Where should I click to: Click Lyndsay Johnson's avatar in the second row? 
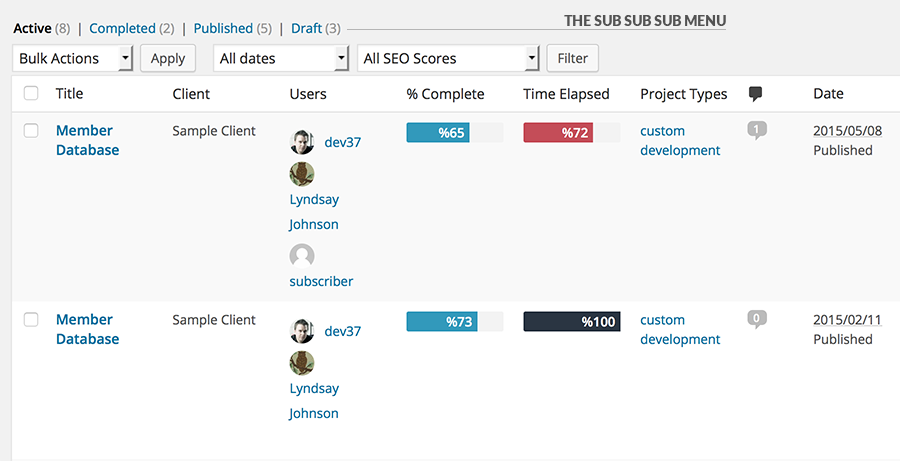[302, 363]
